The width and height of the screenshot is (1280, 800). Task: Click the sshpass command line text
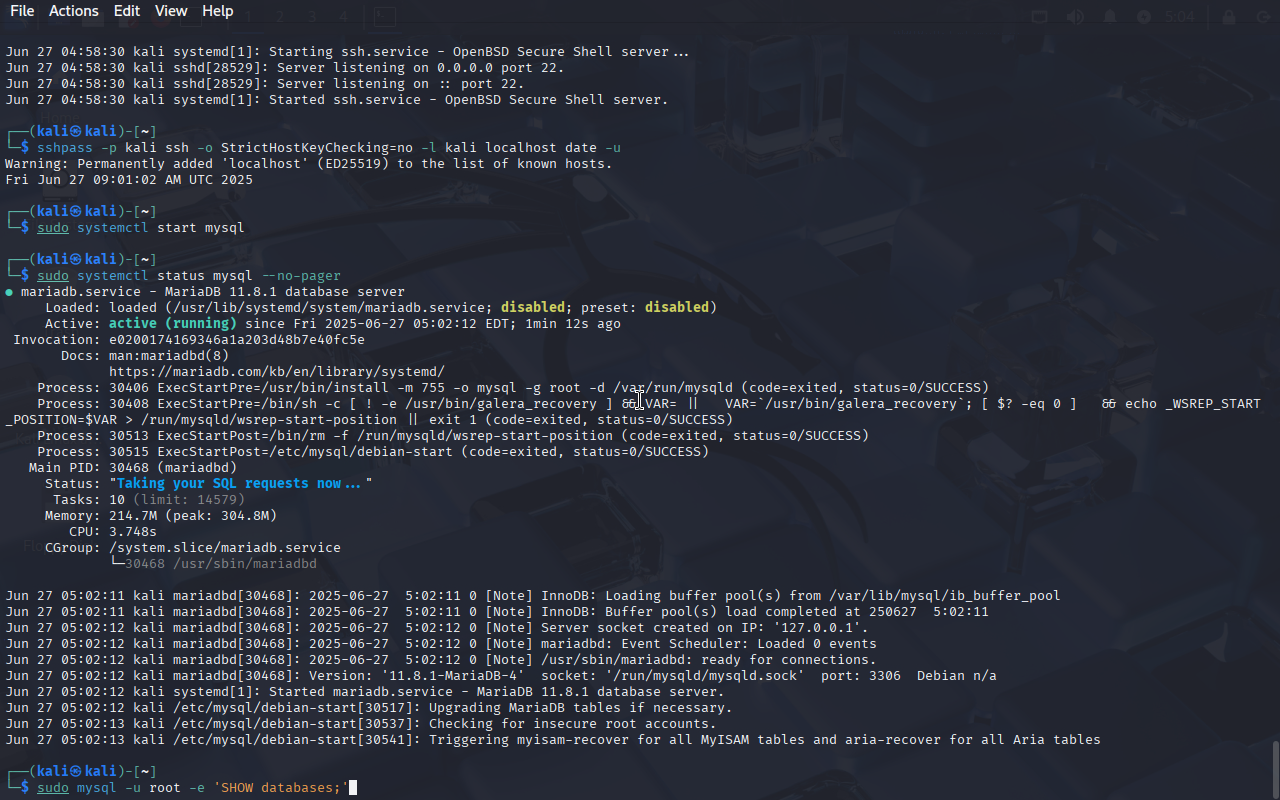click(329, 148)
